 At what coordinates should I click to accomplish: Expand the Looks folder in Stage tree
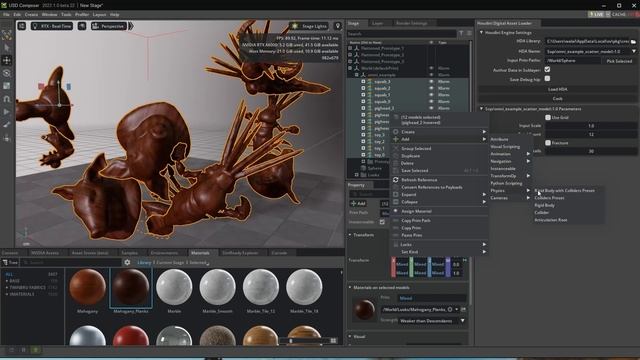(x=356, y=175)
